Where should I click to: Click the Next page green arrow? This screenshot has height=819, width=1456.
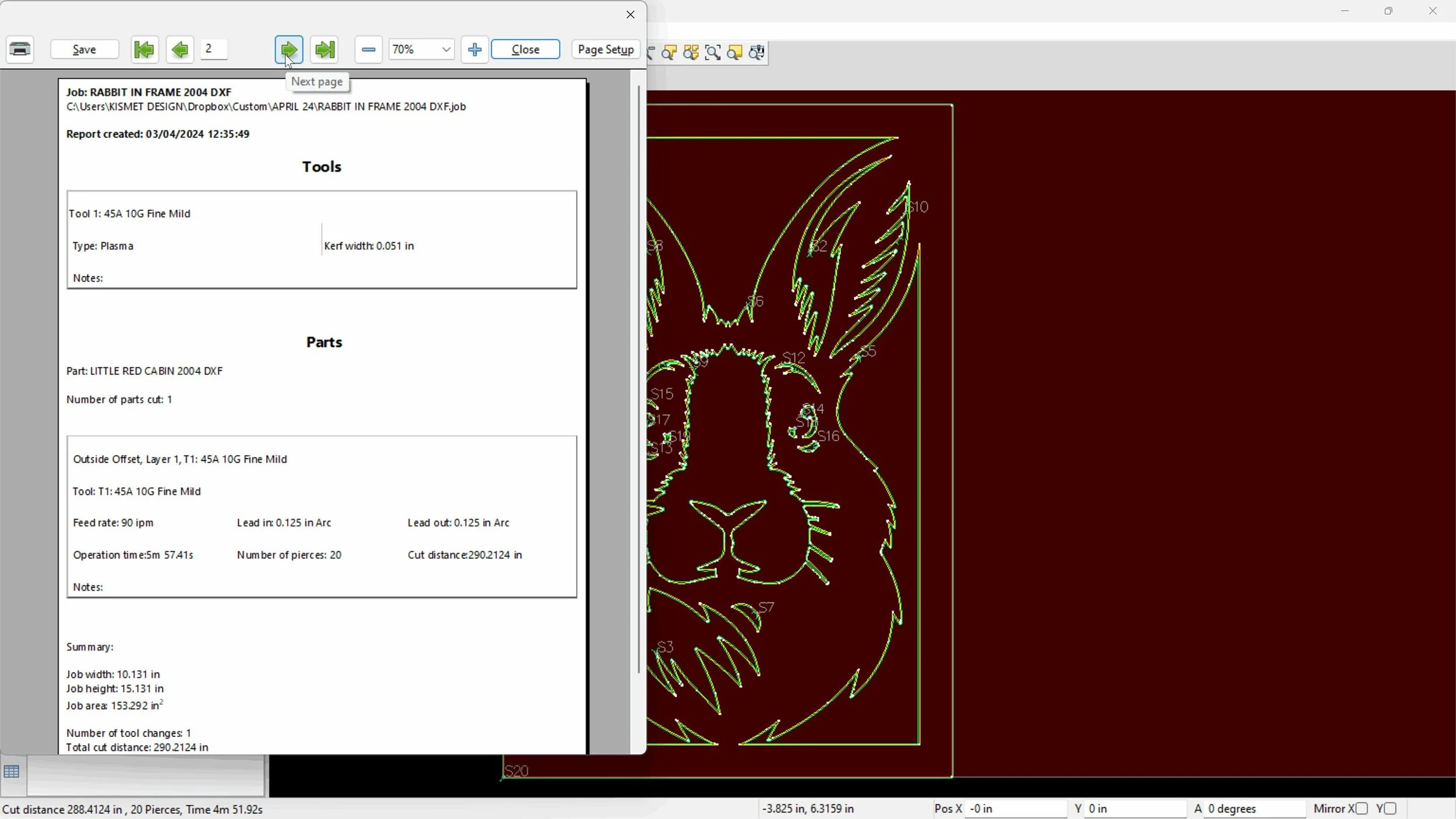pyautogui.click(x=289, y=49)
